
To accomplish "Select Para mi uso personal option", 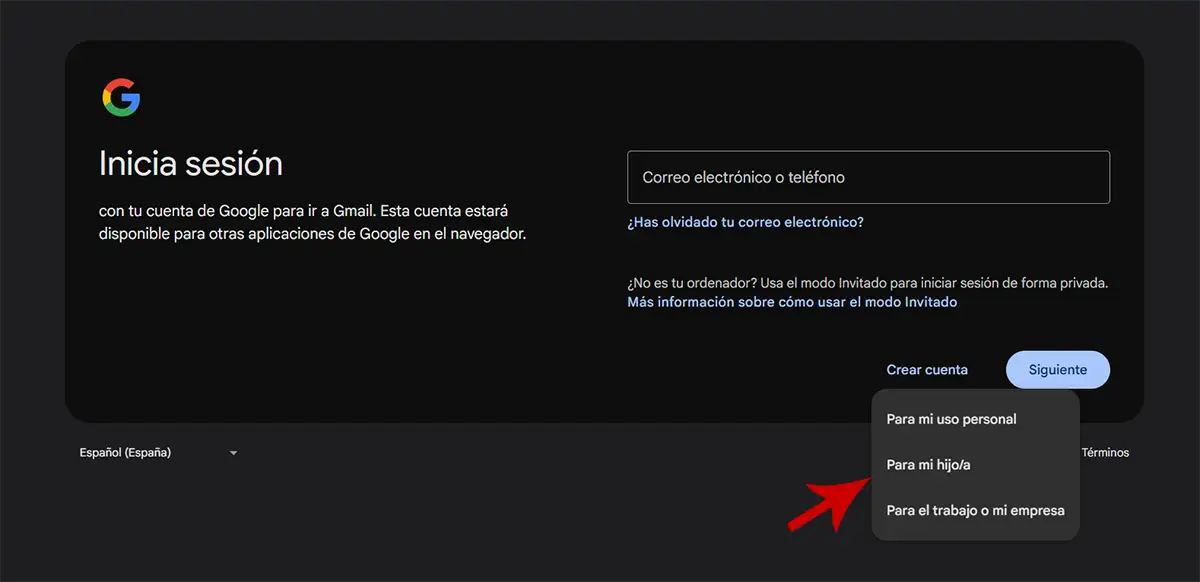I will (x=951, y=419).
